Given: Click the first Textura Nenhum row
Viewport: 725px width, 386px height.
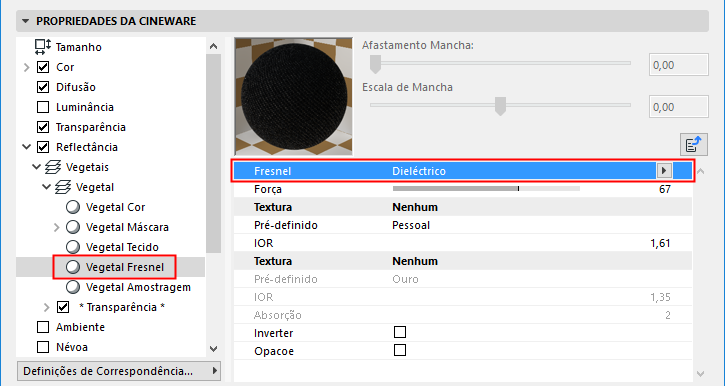Looking at the screenshot, I should point(463,207).
